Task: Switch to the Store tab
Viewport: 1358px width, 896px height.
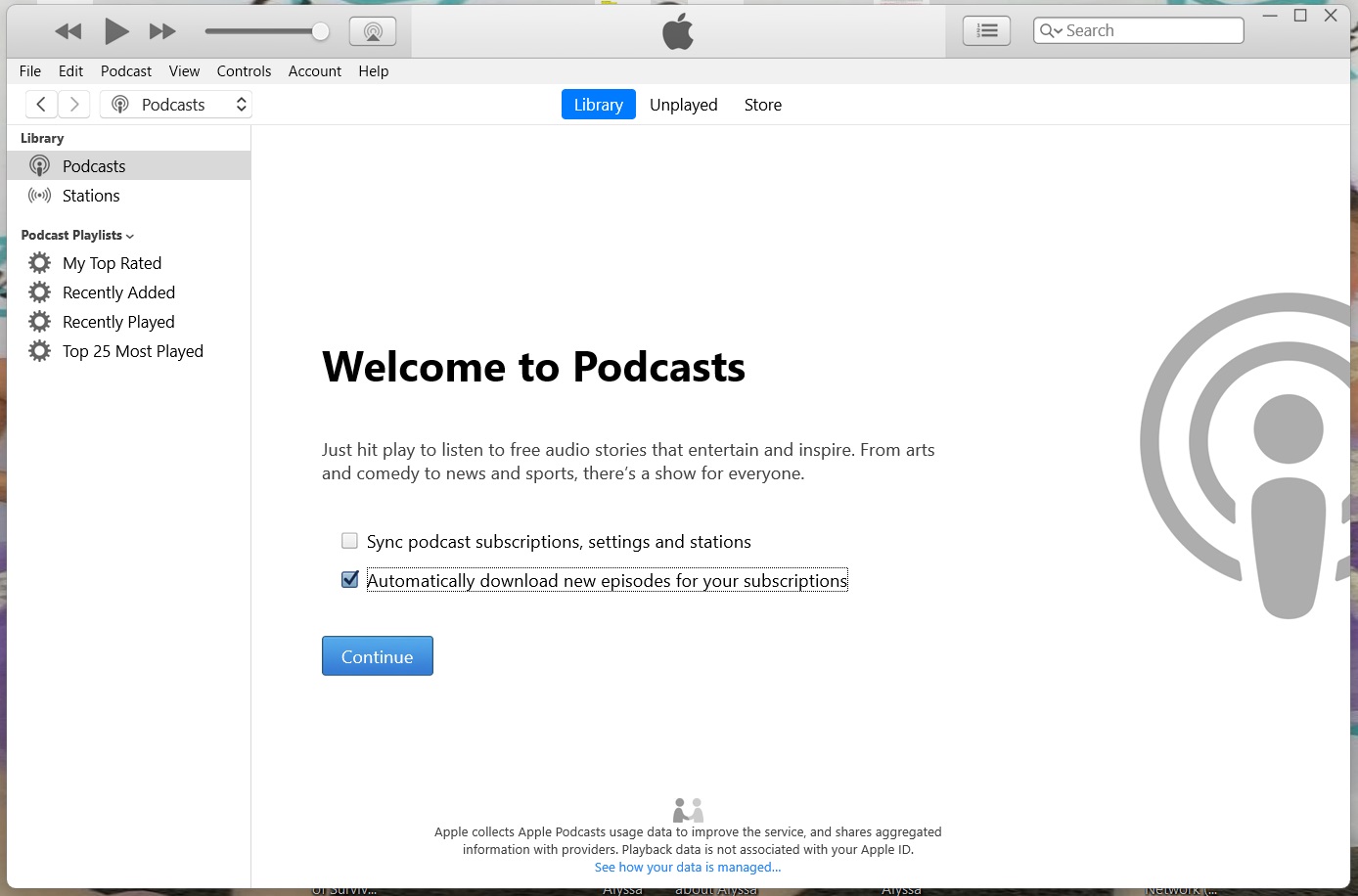Action: (x=763, y=105)
